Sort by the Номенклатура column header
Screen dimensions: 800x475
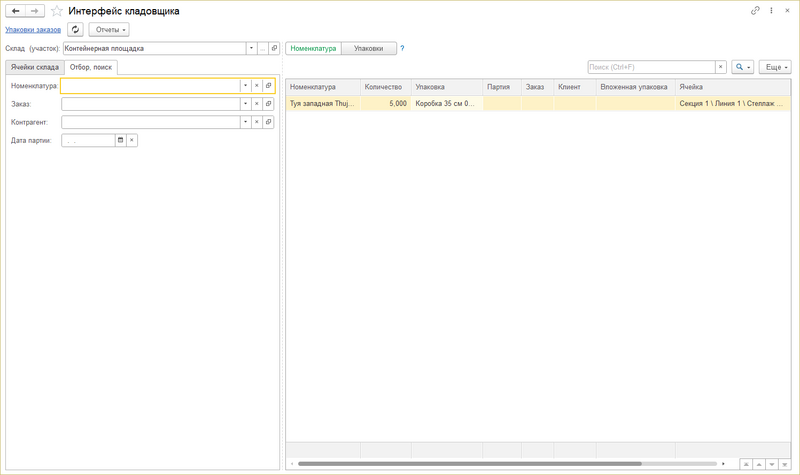323,87
